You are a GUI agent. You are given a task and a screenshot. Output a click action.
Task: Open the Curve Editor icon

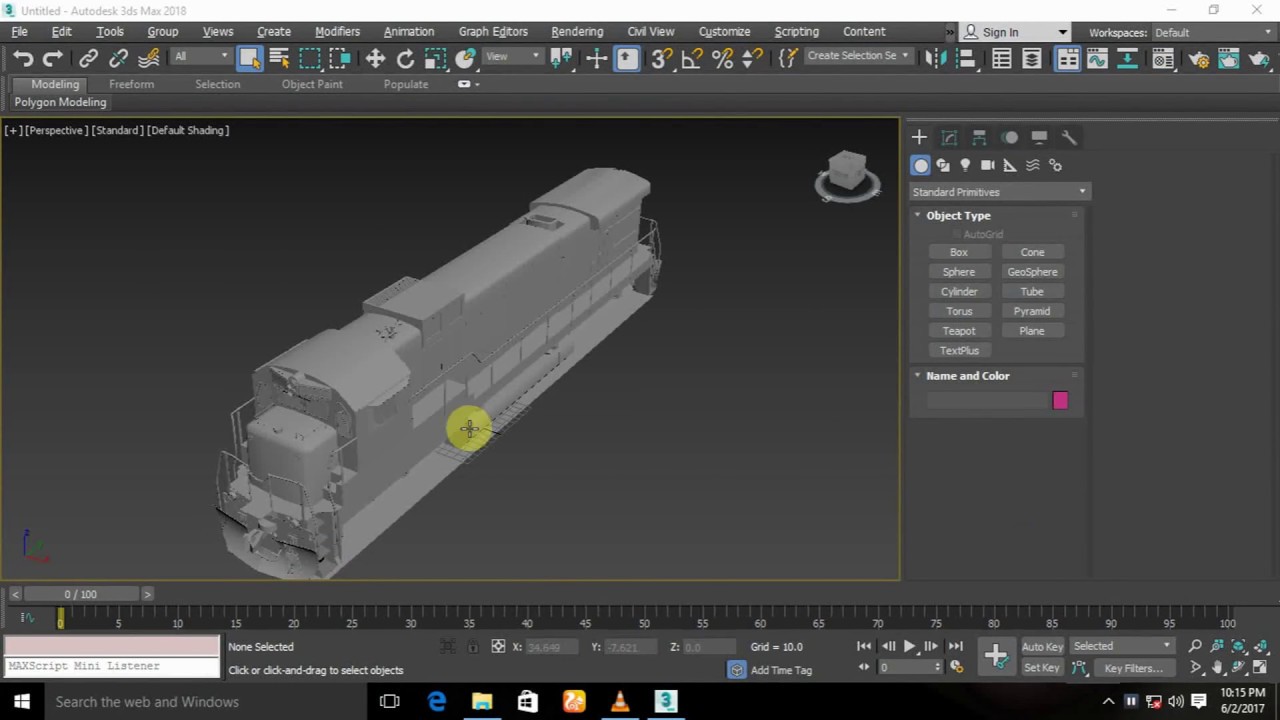coord(1098,59)
